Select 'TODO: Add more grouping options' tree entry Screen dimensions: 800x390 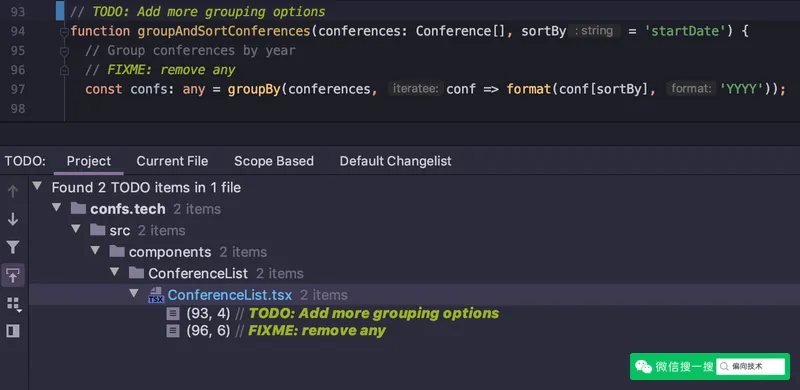373,313
